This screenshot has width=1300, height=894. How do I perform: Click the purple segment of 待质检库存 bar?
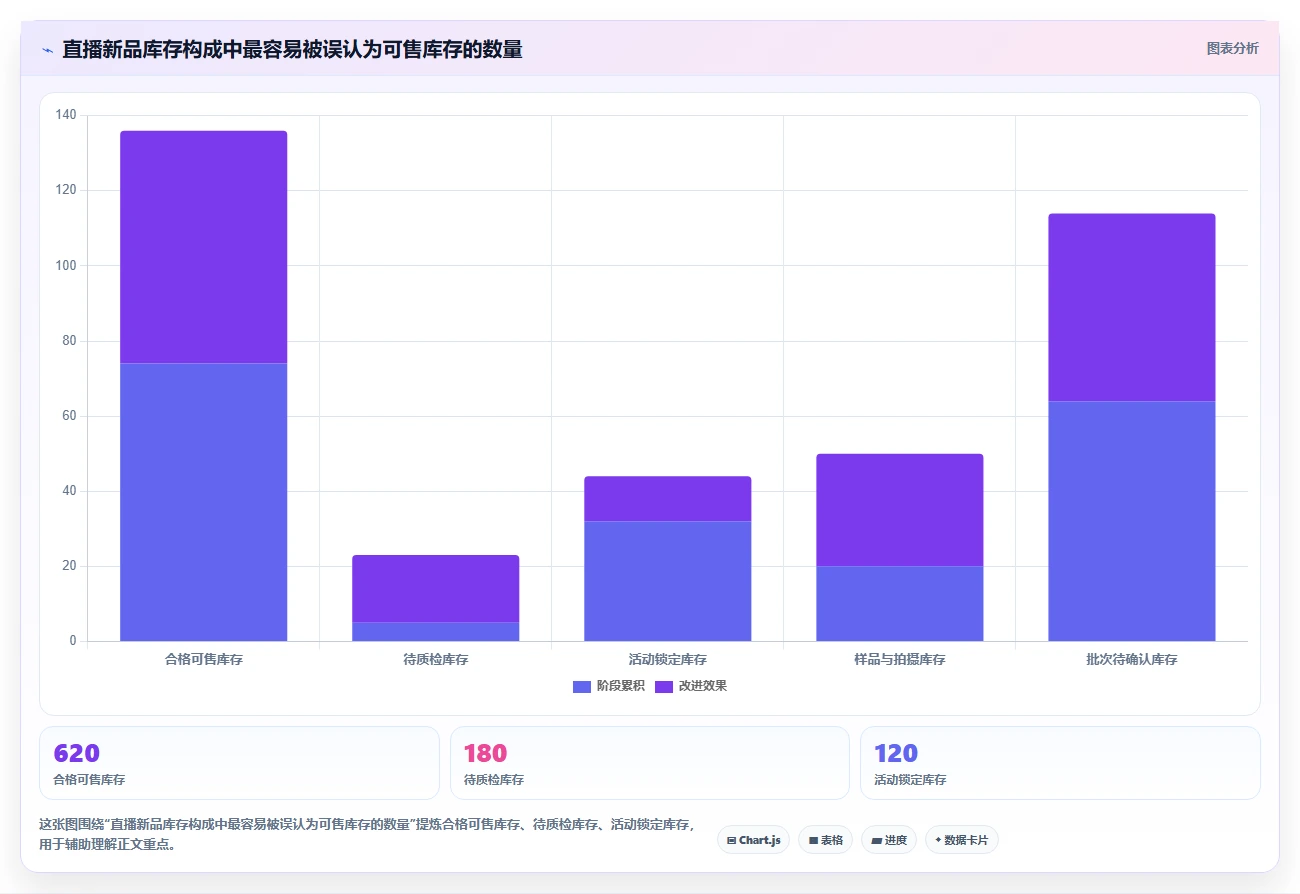tap(435, 589)
